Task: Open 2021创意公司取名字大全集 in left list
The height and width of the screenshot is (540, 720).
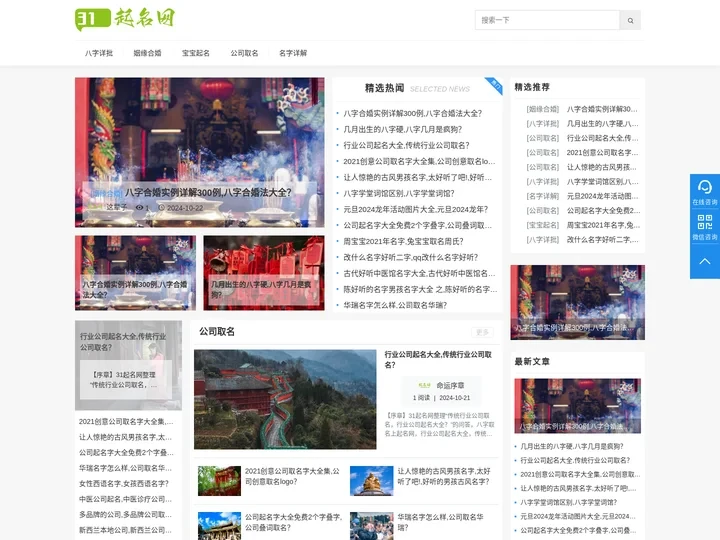Action: click(126, 422)
